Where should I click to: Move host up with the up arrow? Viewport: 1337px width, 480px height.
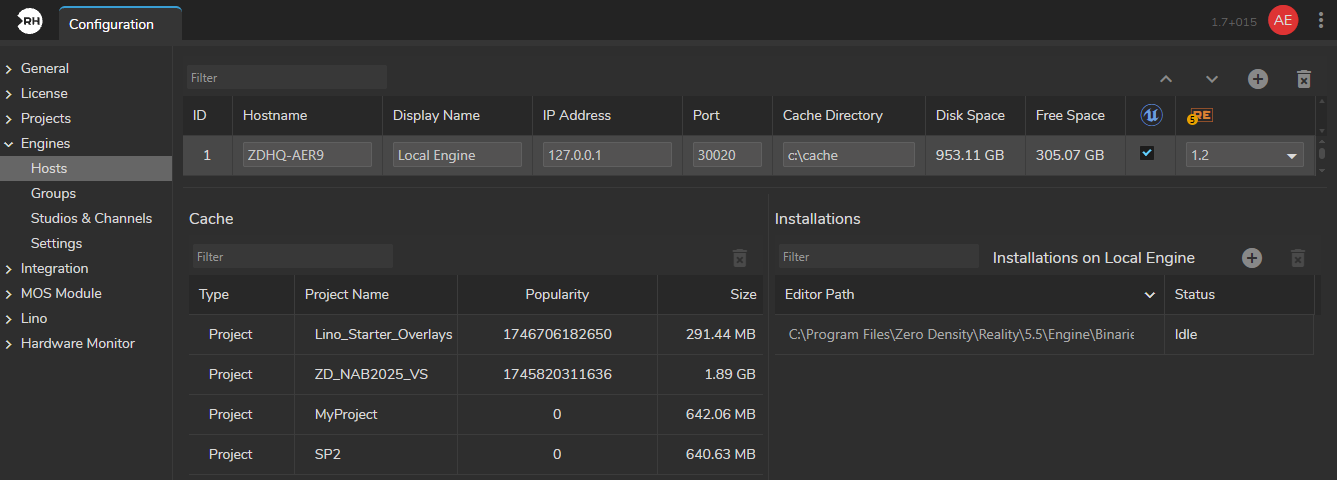click(1165, 78)
